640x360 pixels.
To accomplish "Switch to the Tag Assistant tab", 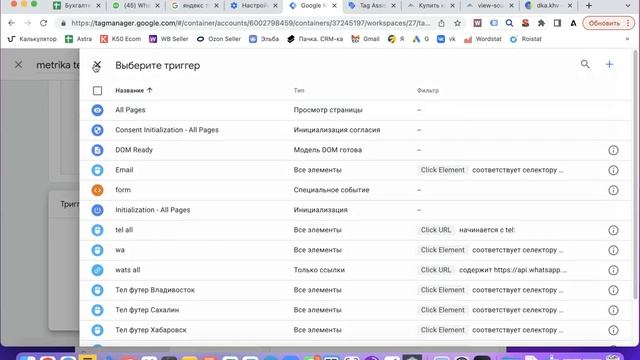I will point(372,6).
